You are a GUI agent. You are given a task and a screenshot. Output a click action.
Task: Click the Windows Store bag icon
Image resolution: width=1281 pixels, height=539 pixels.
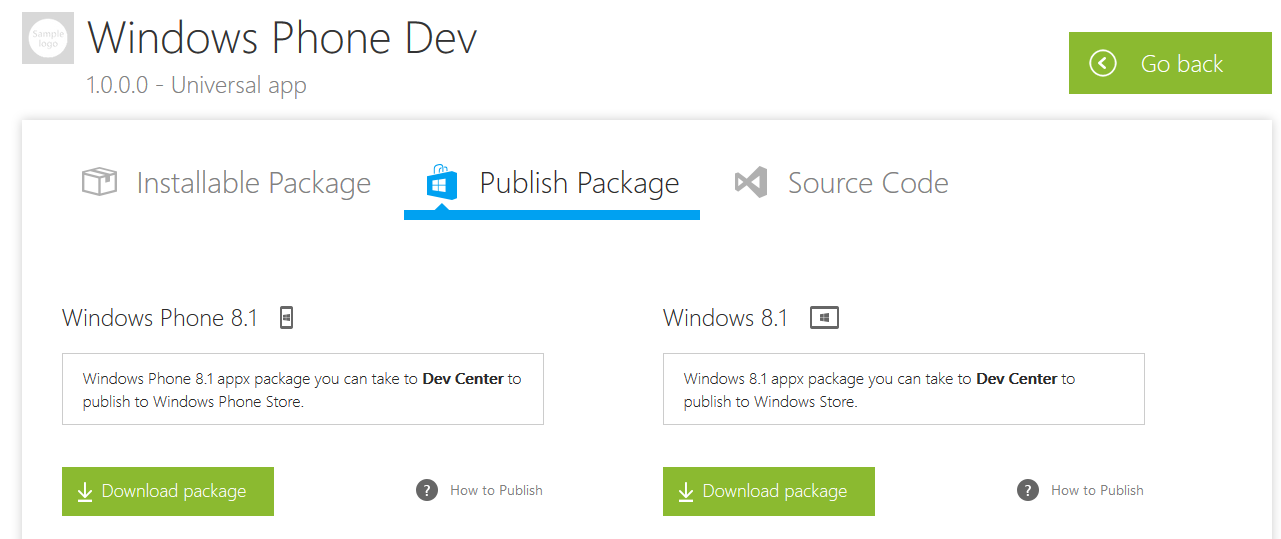(x=441, y=182)
